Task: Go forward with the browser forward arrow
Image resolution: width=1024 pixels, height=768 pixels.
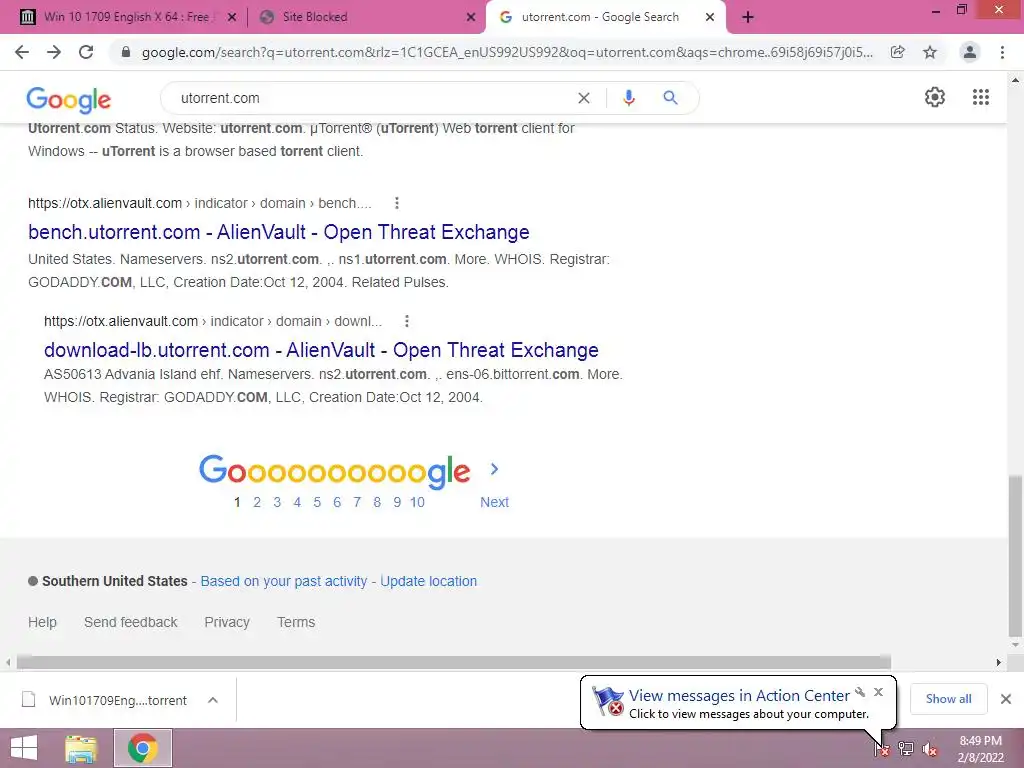Action: (54, 52)
